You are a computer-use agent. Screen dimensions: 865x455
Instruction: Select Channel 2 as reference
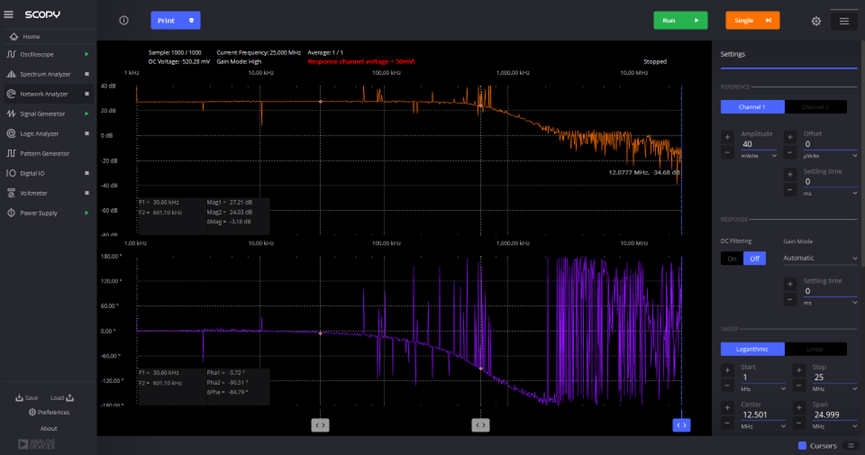pyautogui.click(x=815, y=107)
